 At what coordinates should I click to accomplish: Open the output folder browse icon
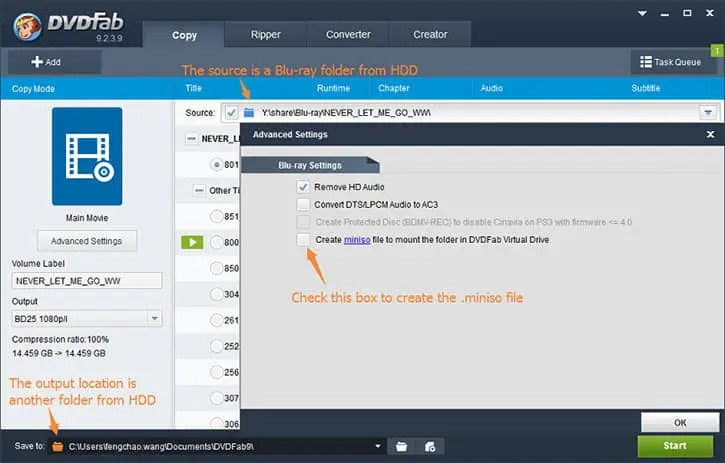coord(401,446)
